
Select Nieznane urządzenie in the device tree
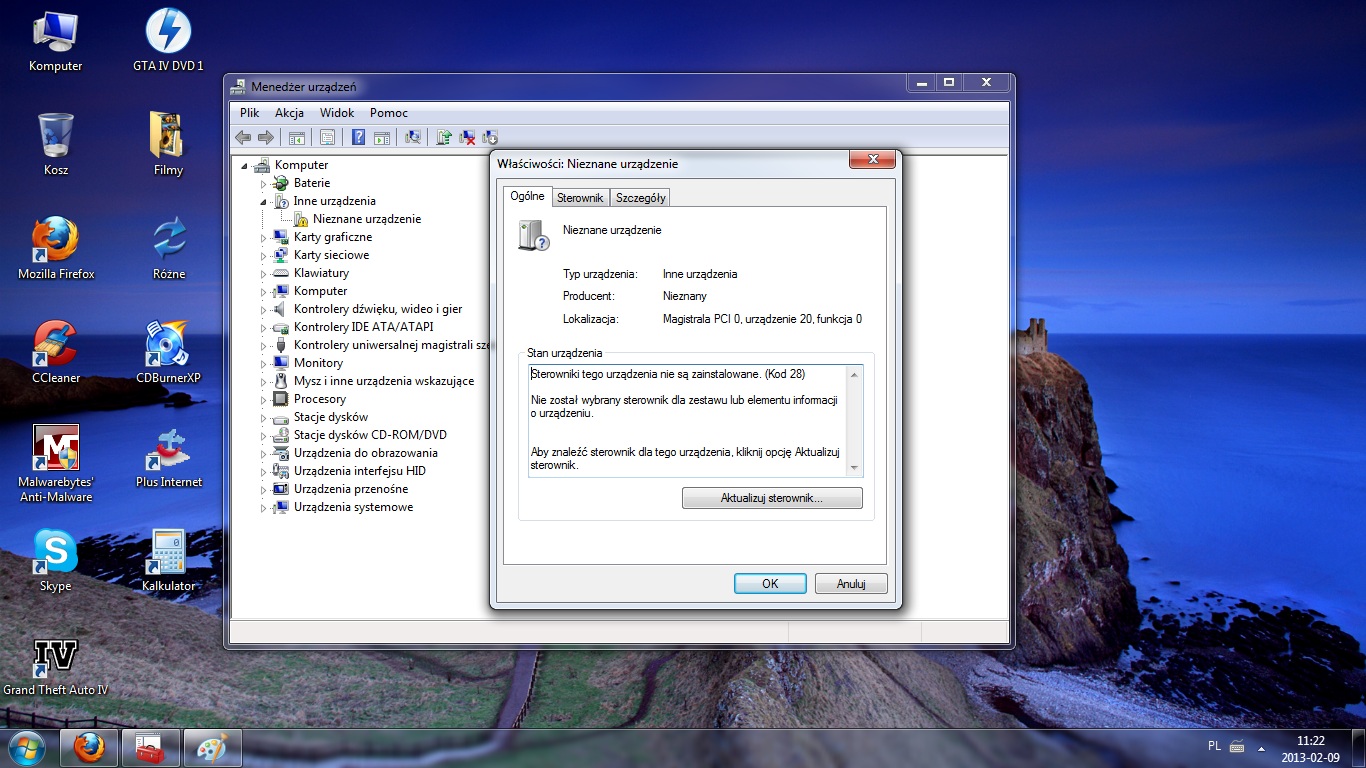click(x=366, y=219)
